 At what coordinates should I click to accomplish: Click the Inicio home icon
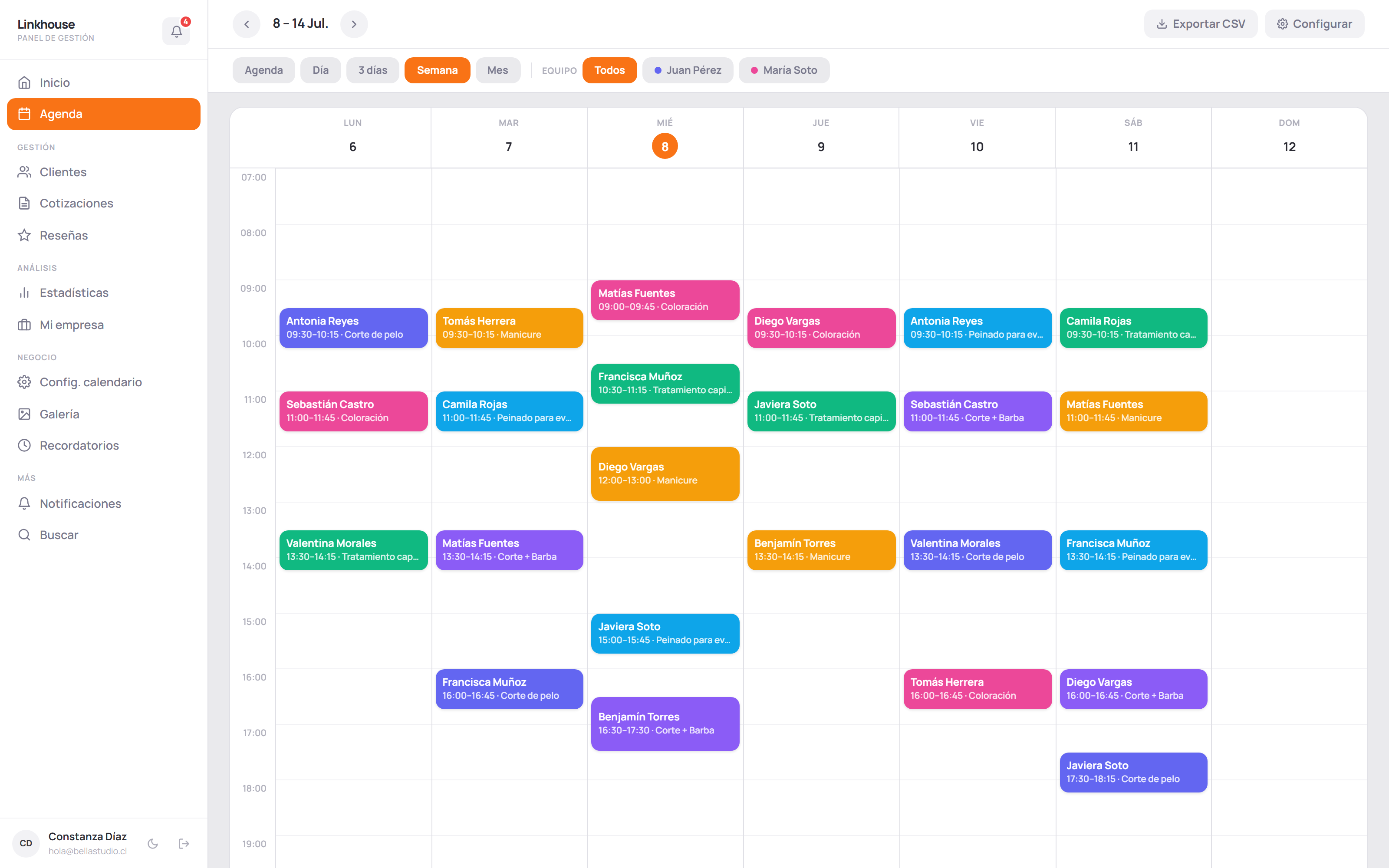pos(24,82)
